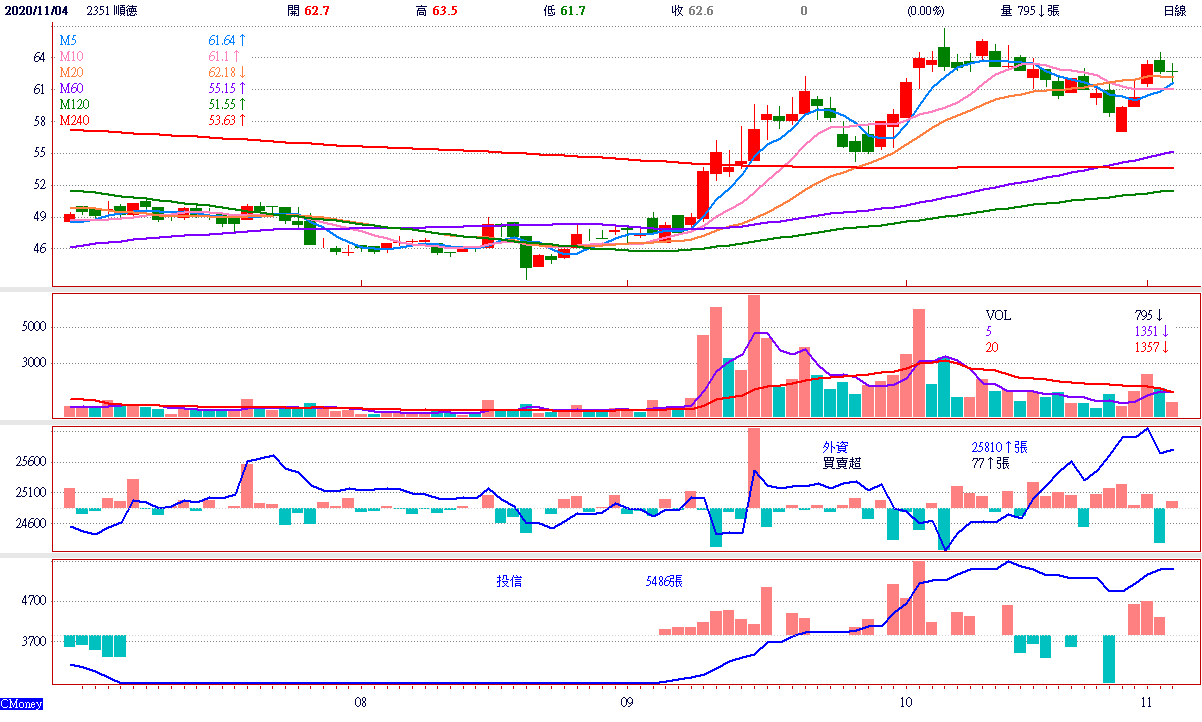The width and height of the screenshot is (1202, 722).
Task: Click the 外資 foreign investor label
Action: (834, 447)
